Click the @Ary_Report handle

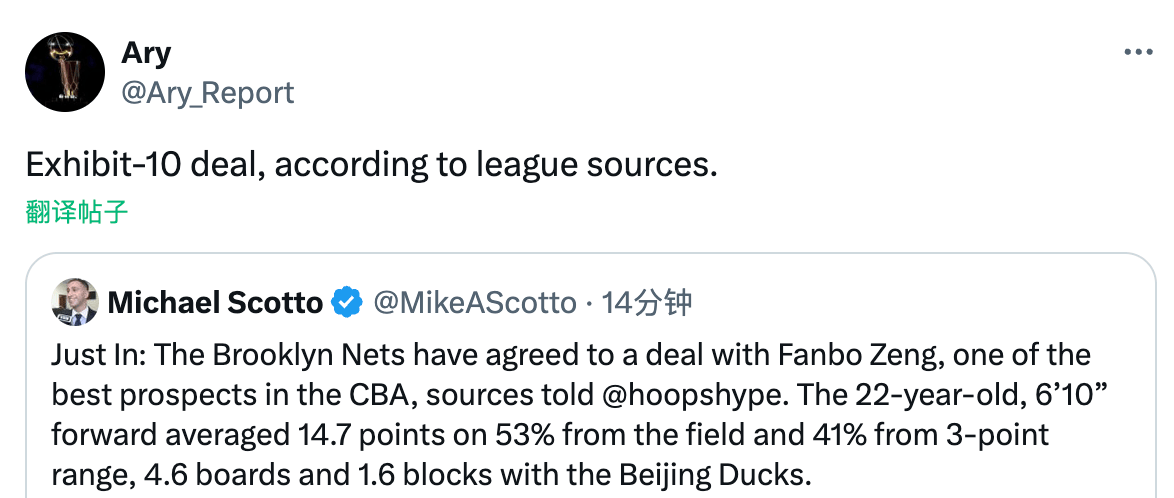[207, 93]
